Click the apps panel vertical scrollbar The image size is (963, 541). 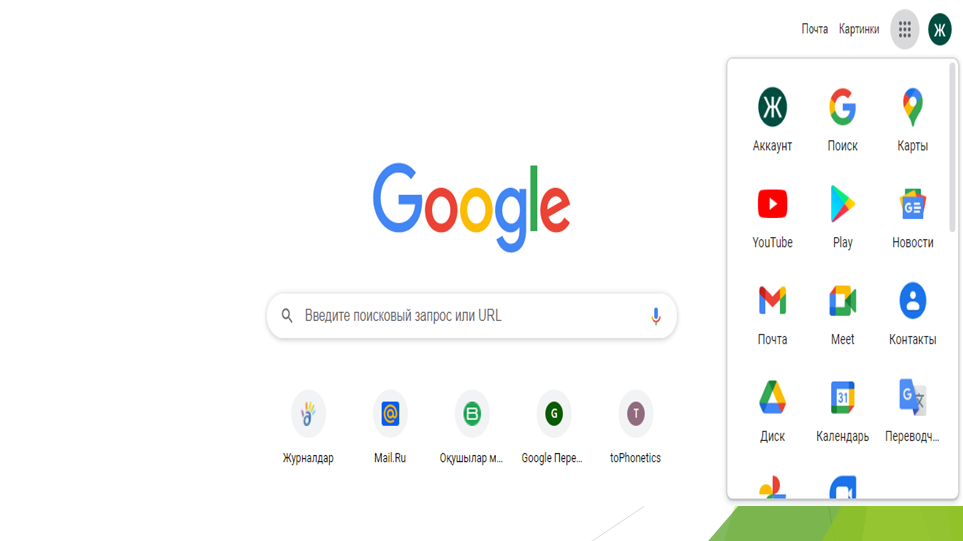[x=952, y=147]
